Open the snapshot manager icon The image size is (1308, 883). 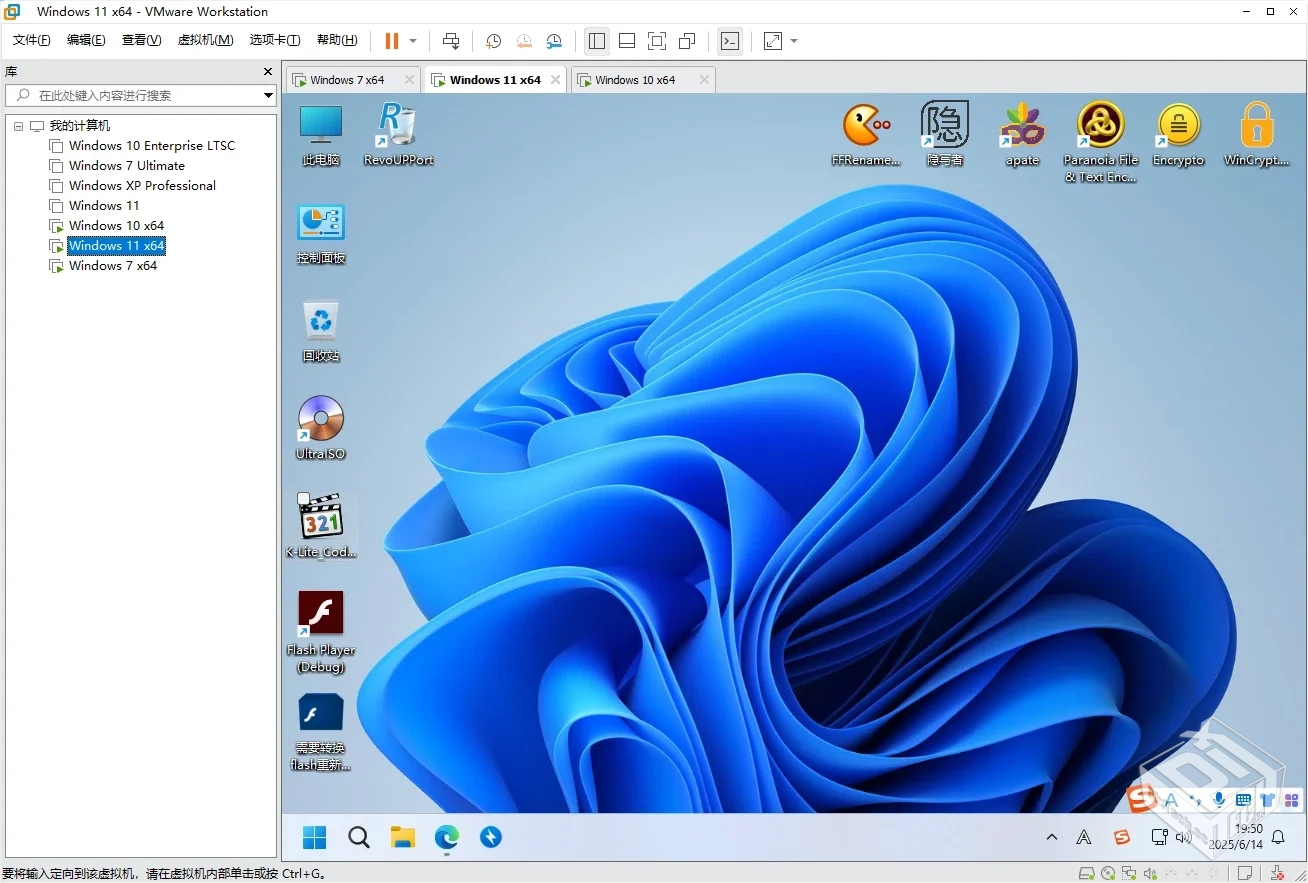pyautogui.click(x=554, y=41)
